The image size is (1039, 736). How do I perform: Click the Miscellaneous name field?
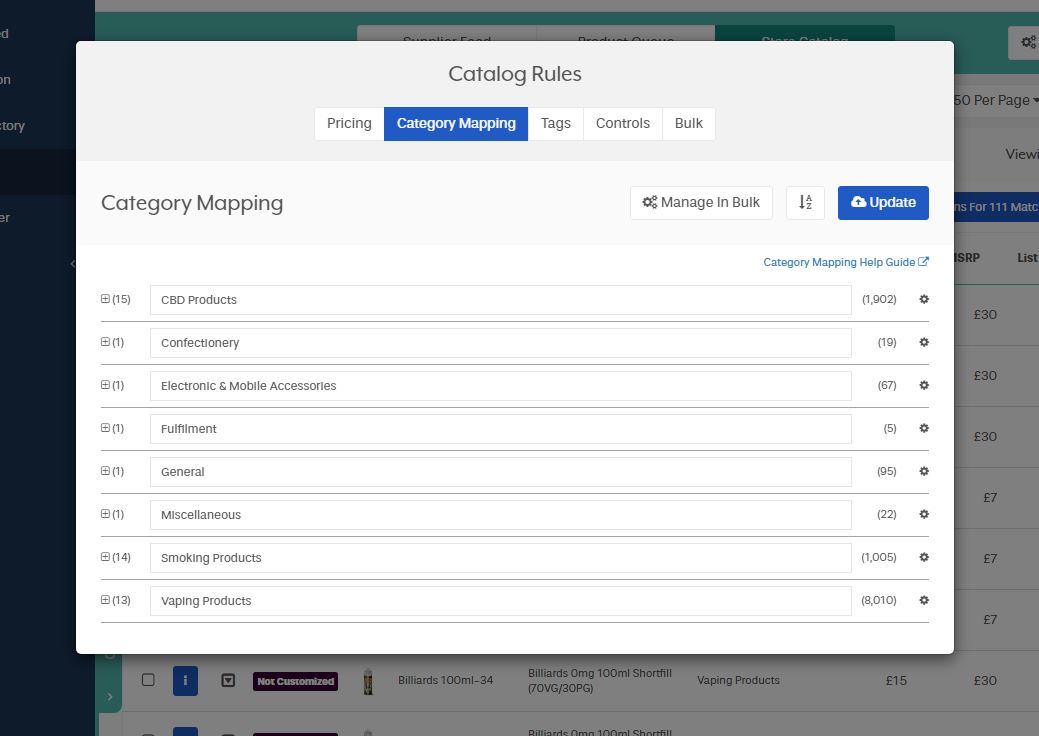[x=501, y=515]
